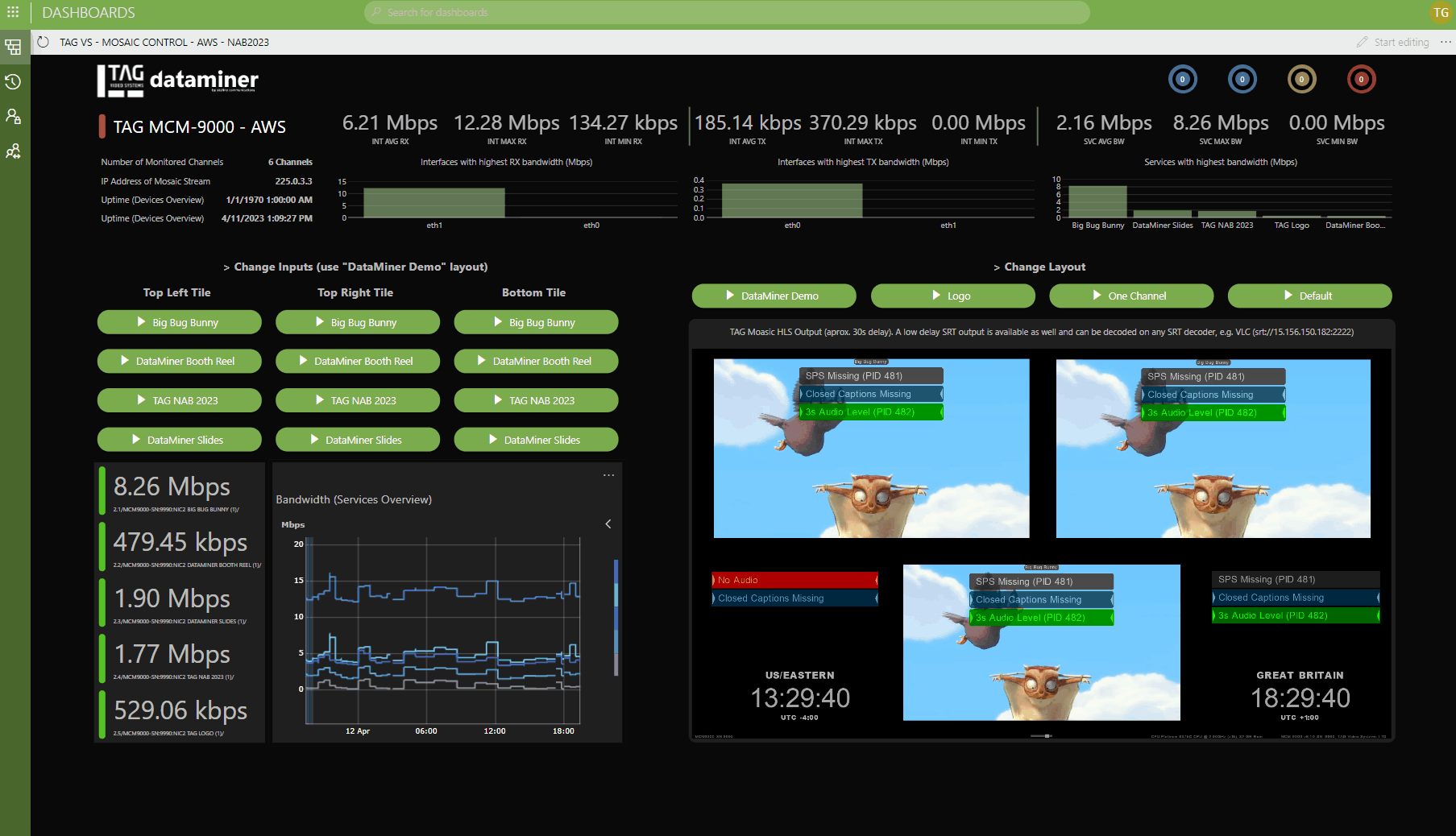Click the HLS player progress slider handle
Viewport: 1456px width, 836px height.
pos(1047,736)
